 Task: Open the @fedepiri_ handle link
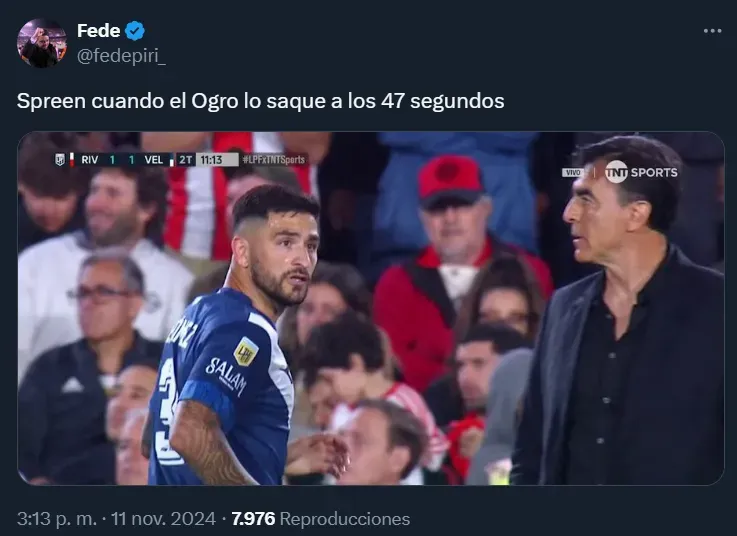(121, 56)
